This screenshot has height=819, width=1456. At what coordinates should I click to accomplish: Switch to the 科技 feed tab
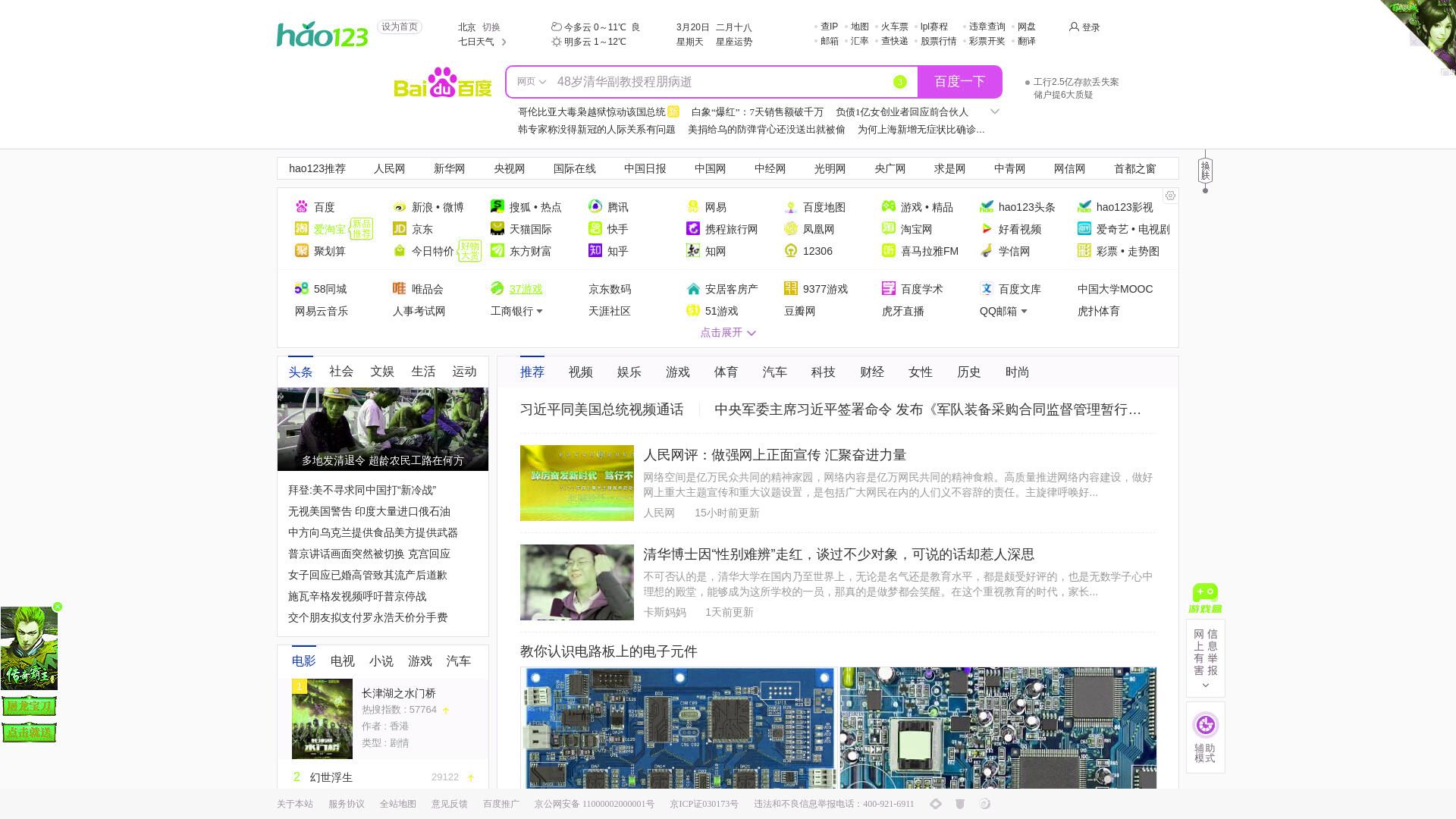824,372
